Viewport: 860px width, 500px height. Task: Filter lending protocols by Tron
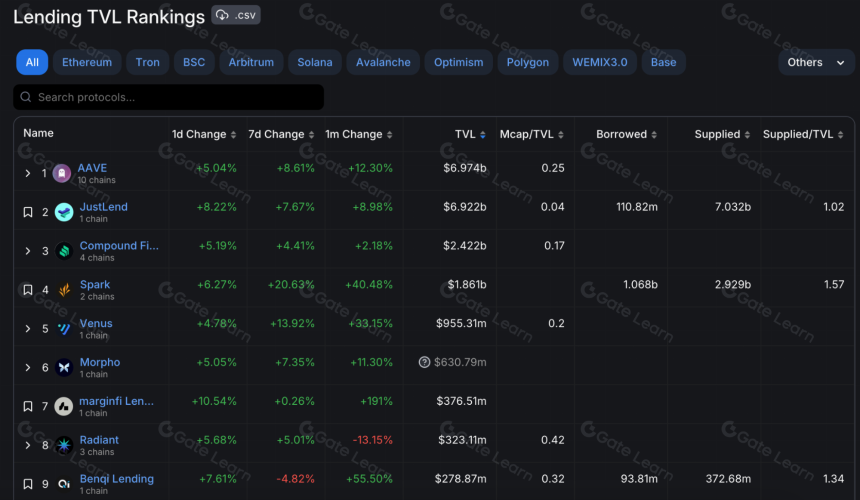[x=148, y=62]
